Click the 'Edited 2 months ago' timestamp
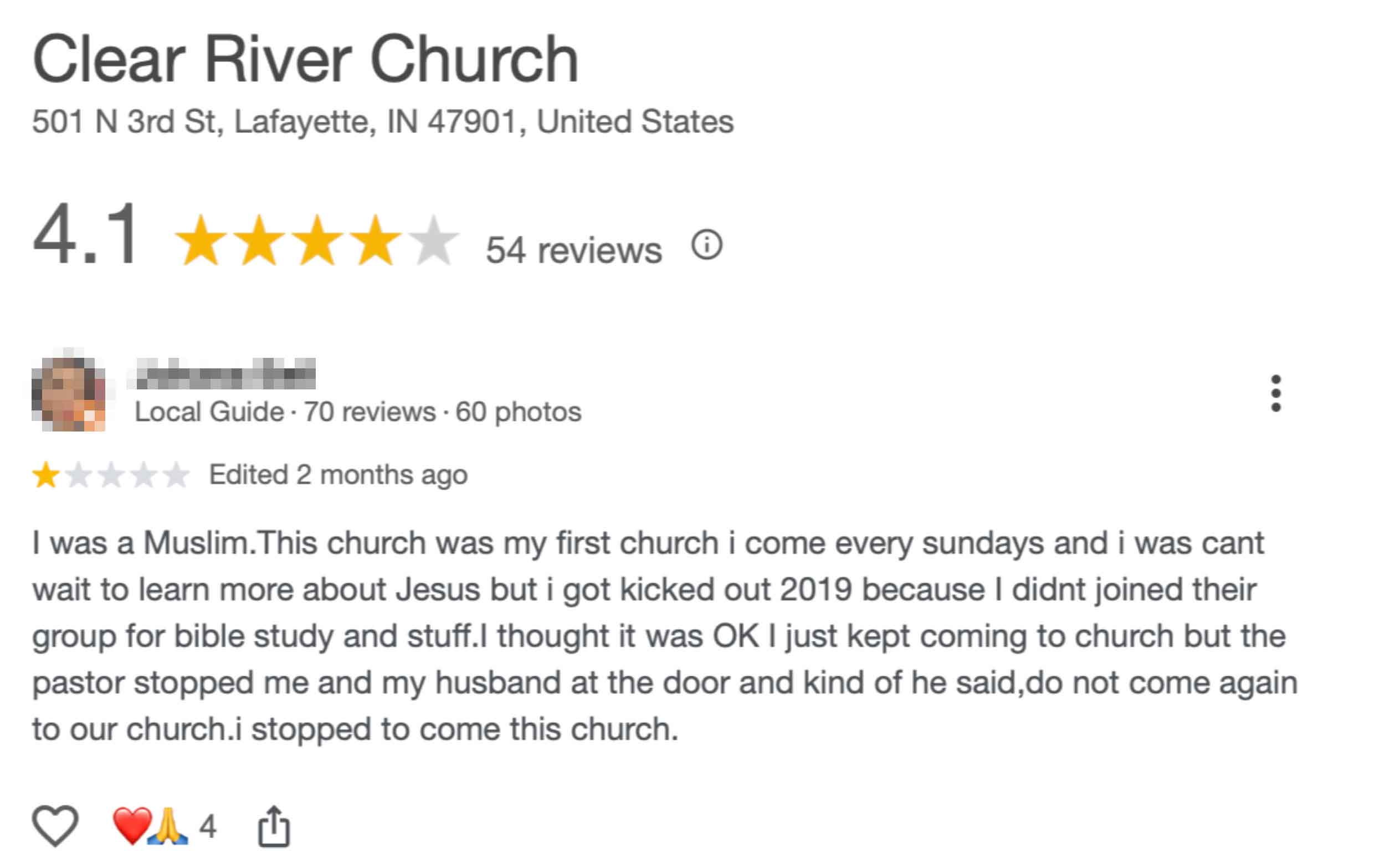 tap(338, 475)
